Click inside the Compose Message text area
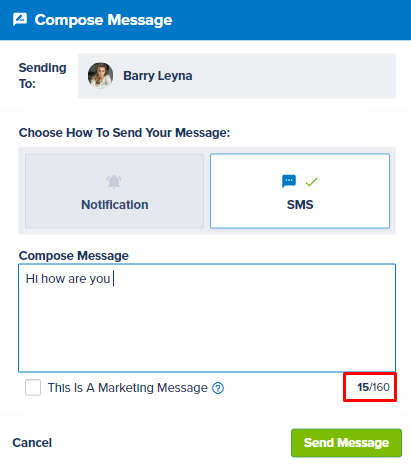 coord(207,318)
